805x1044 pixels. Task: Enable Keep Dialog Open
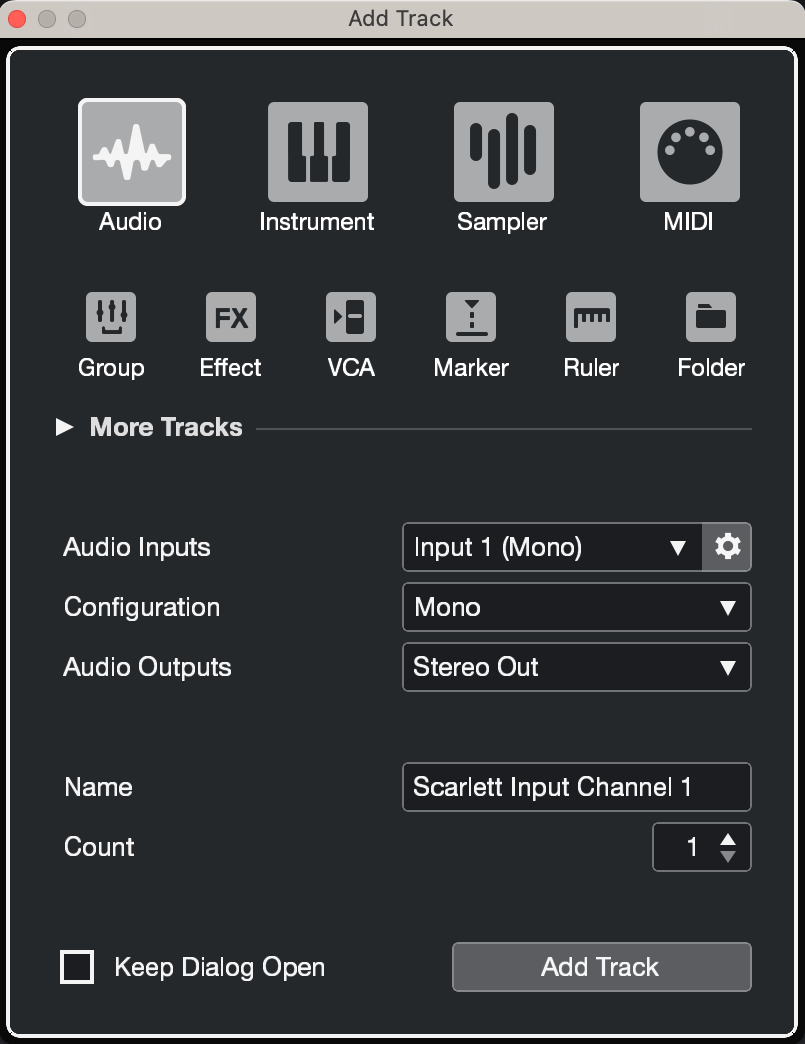[77, 967]
